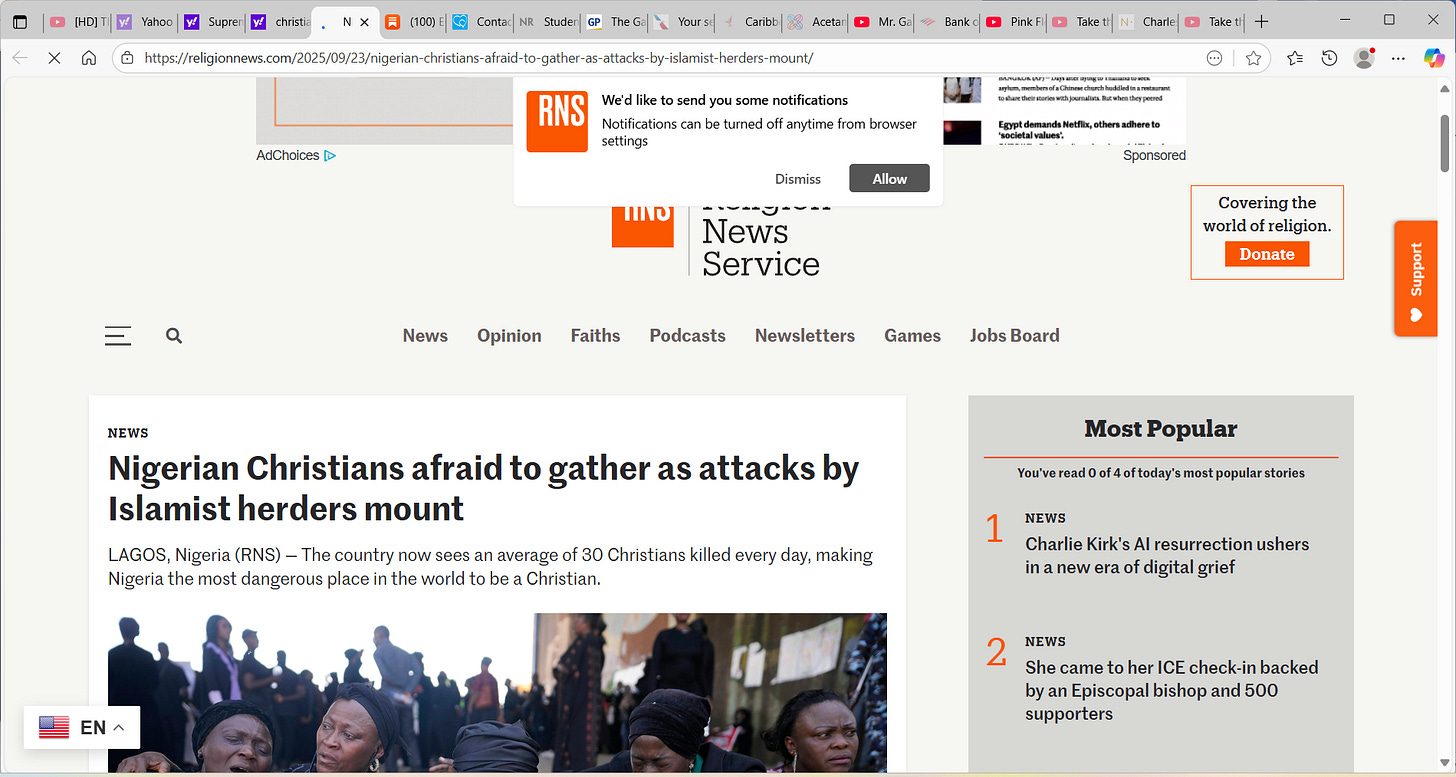Switch to the Contac tab
The image size is (1456, 777).
pos(480,21)
